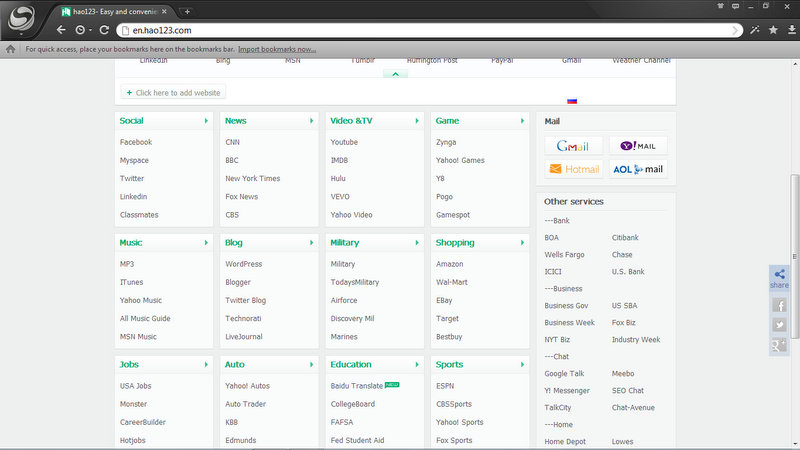Viewport: 800px width, 450px height.
Task: Open Home Depot link
Action: click(565, 441)
